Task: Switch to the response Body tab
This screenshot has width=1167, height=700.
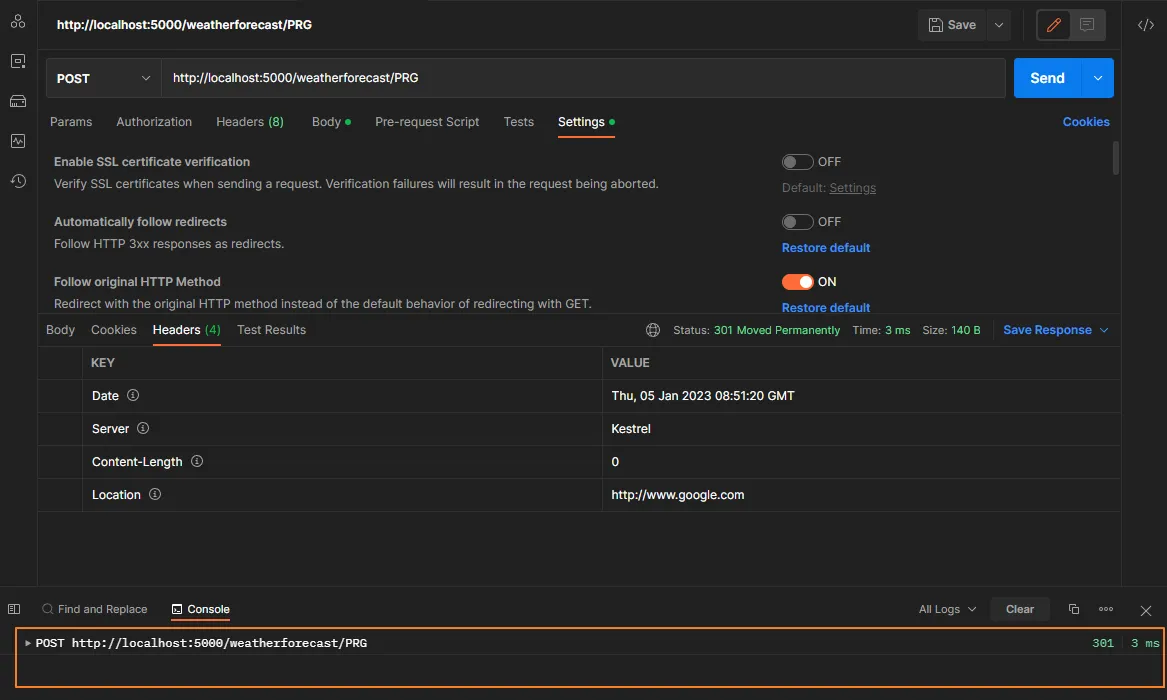Action: pyautogui.click(x=60, y=329)
